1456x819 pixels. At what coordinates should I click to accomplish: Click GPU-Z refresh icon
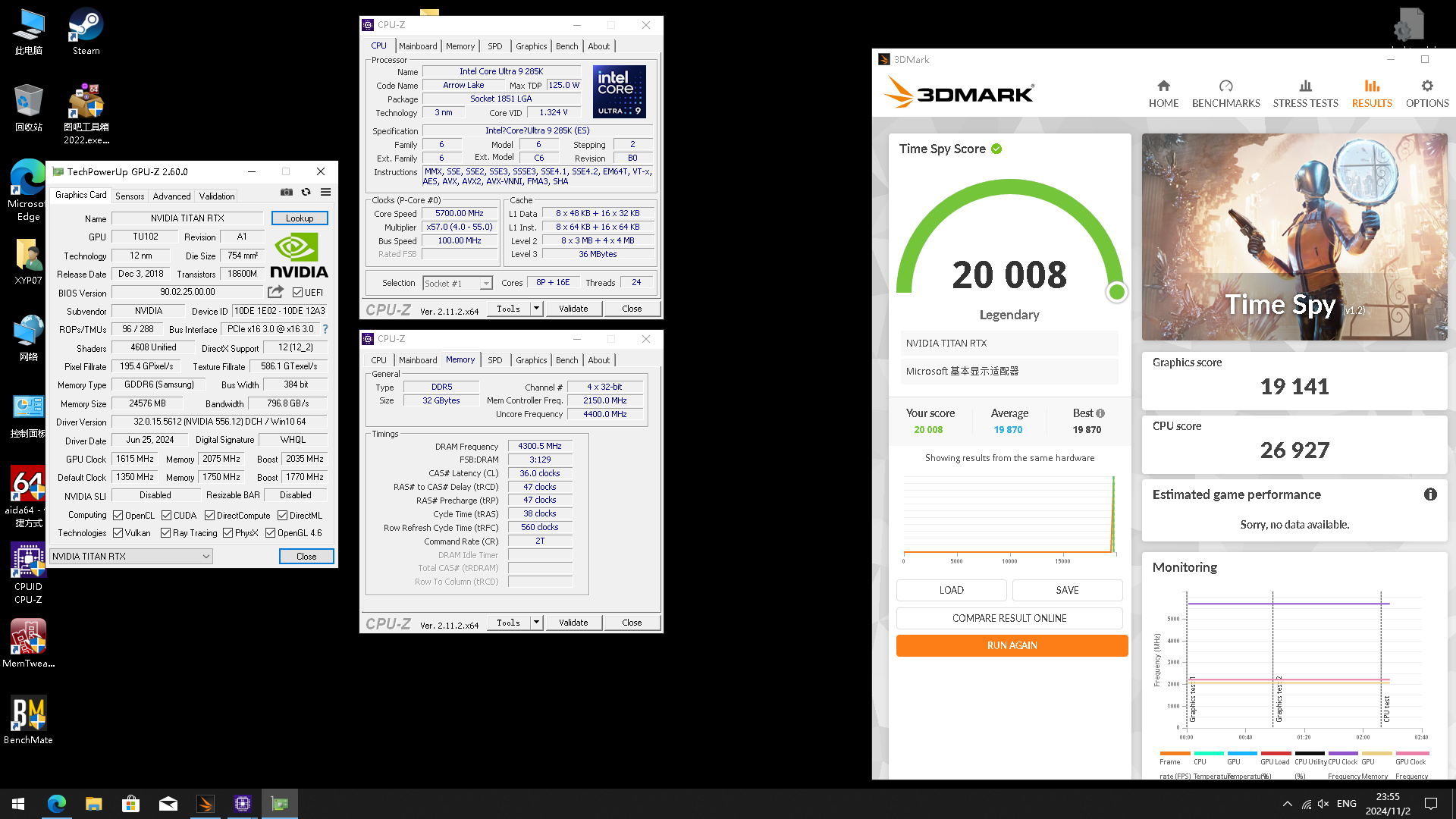pyautogui.click(x=306, y=192)
